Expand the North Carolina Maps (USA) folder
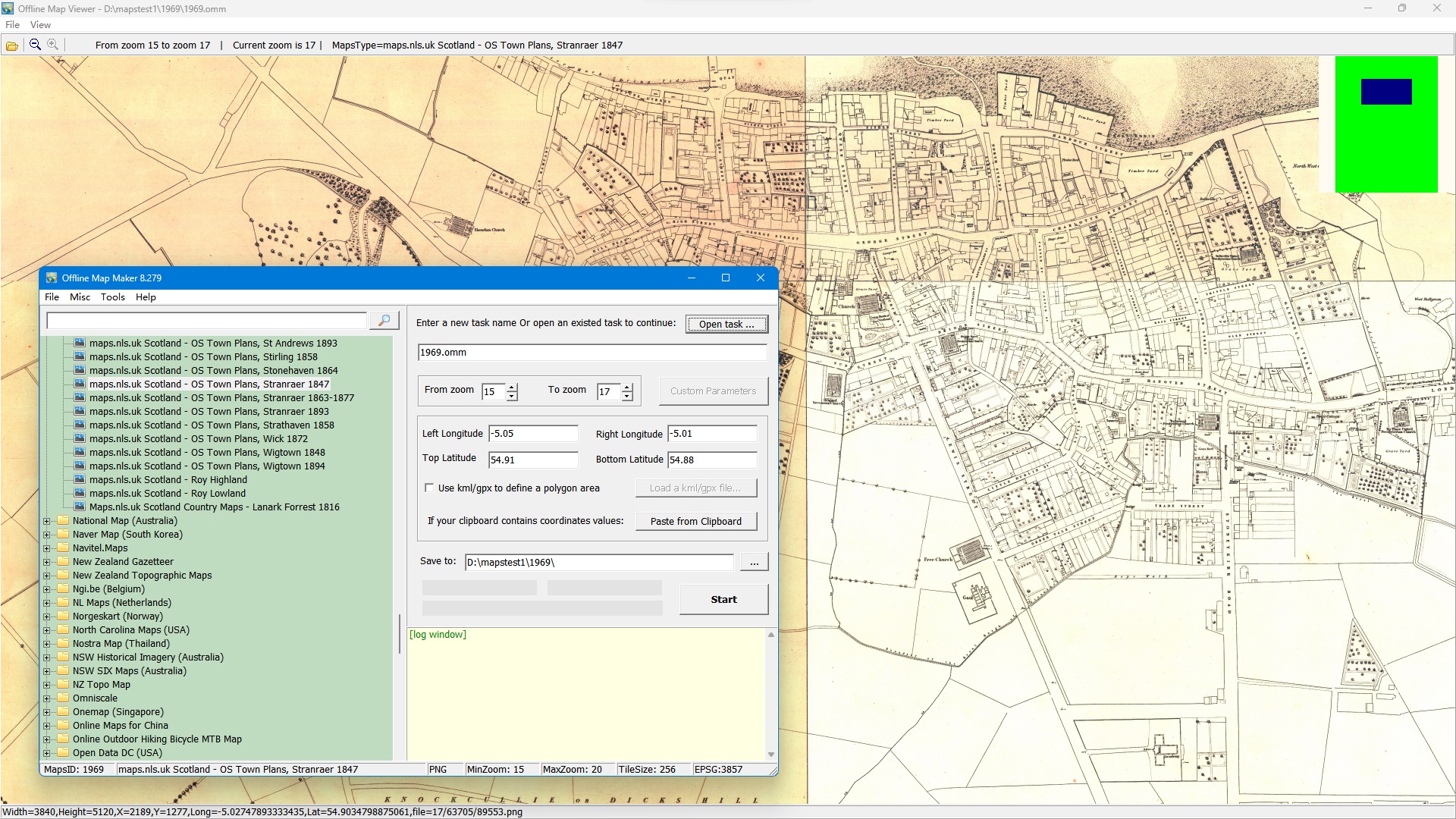Screen dimensions: 1456x819 [x=47, y=630]
